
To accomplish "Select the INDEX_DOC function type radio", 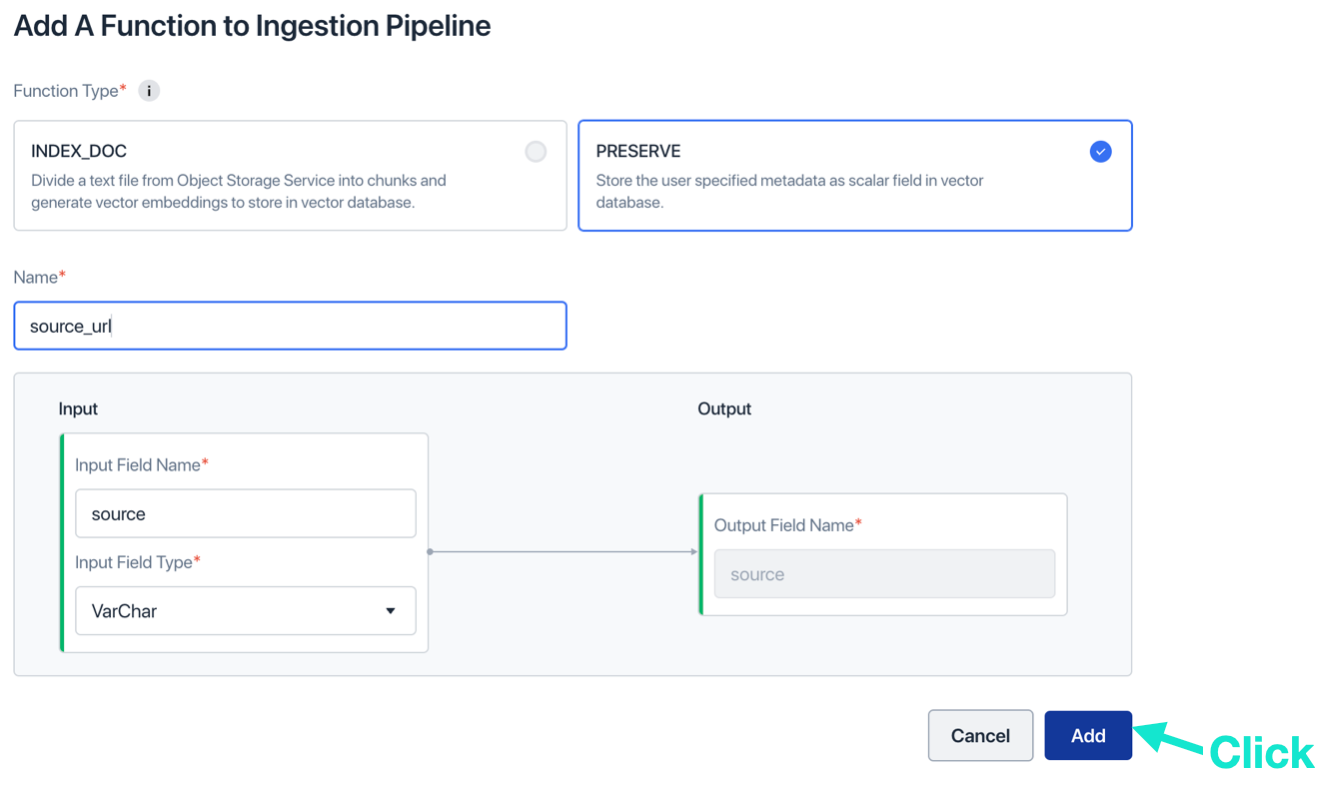I will [x=536, y=152].
